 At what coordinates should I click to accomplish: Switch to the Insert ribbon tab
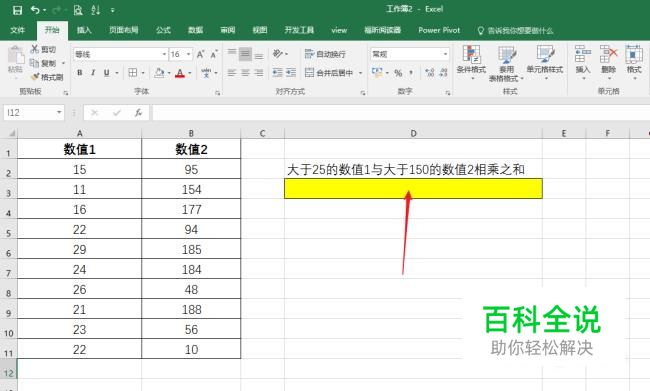click(x=84, y=30)
